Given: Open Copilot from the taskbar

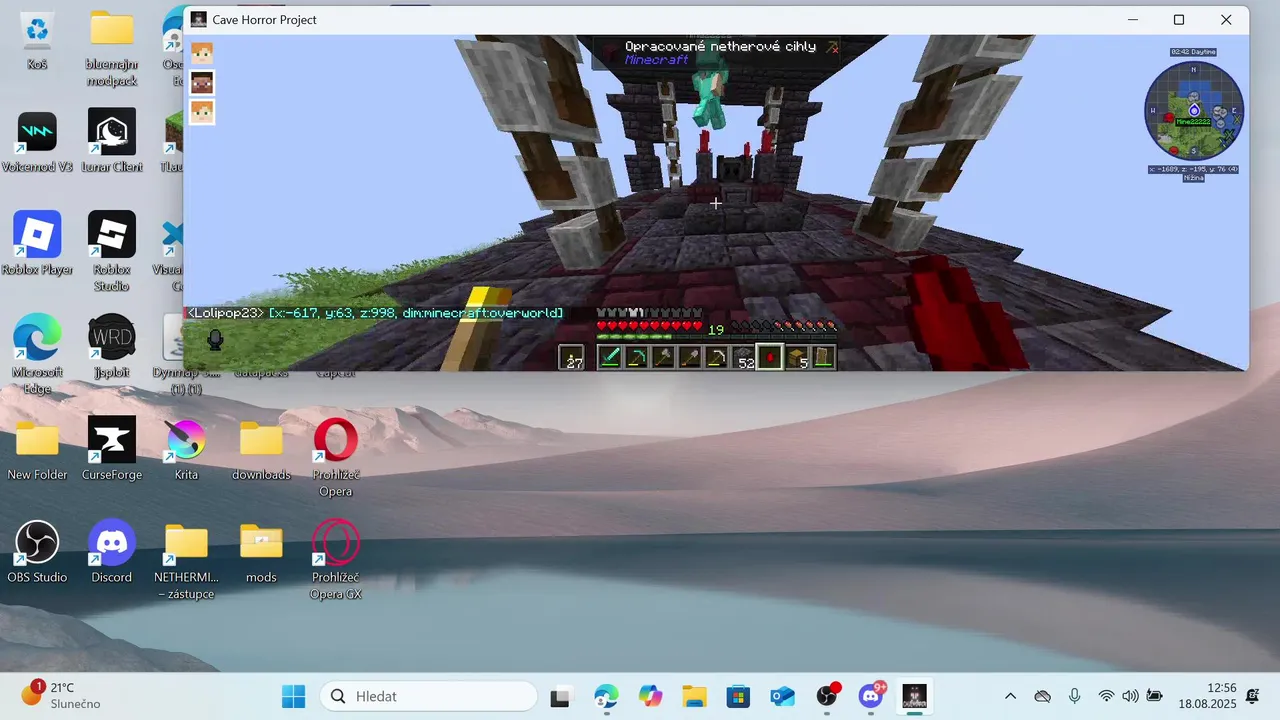Looking at the screenshot, I should coord(651,696).
